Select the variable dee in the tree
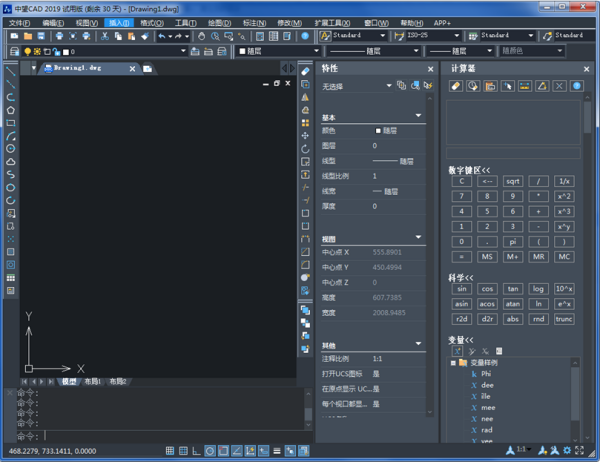 pos(489,384)
